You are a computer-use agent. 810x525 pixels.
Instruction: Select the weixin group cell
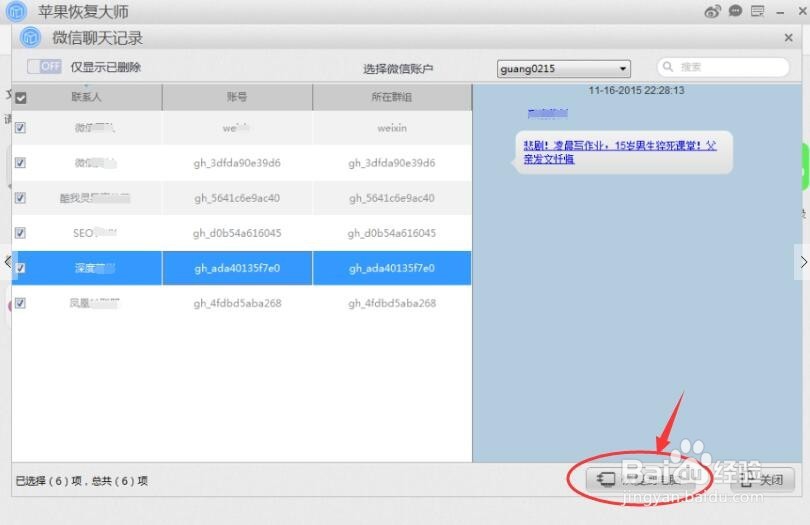(392, 128)
